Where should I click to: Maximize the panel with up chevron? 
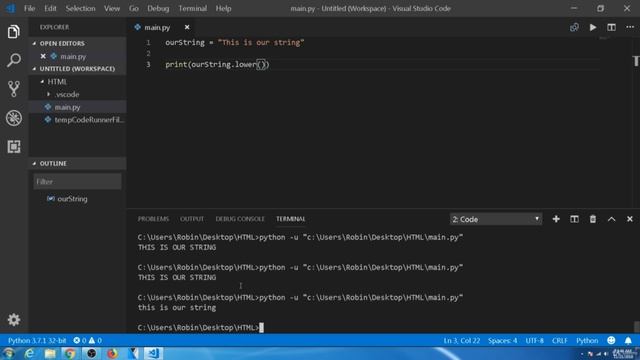point(611,219)
